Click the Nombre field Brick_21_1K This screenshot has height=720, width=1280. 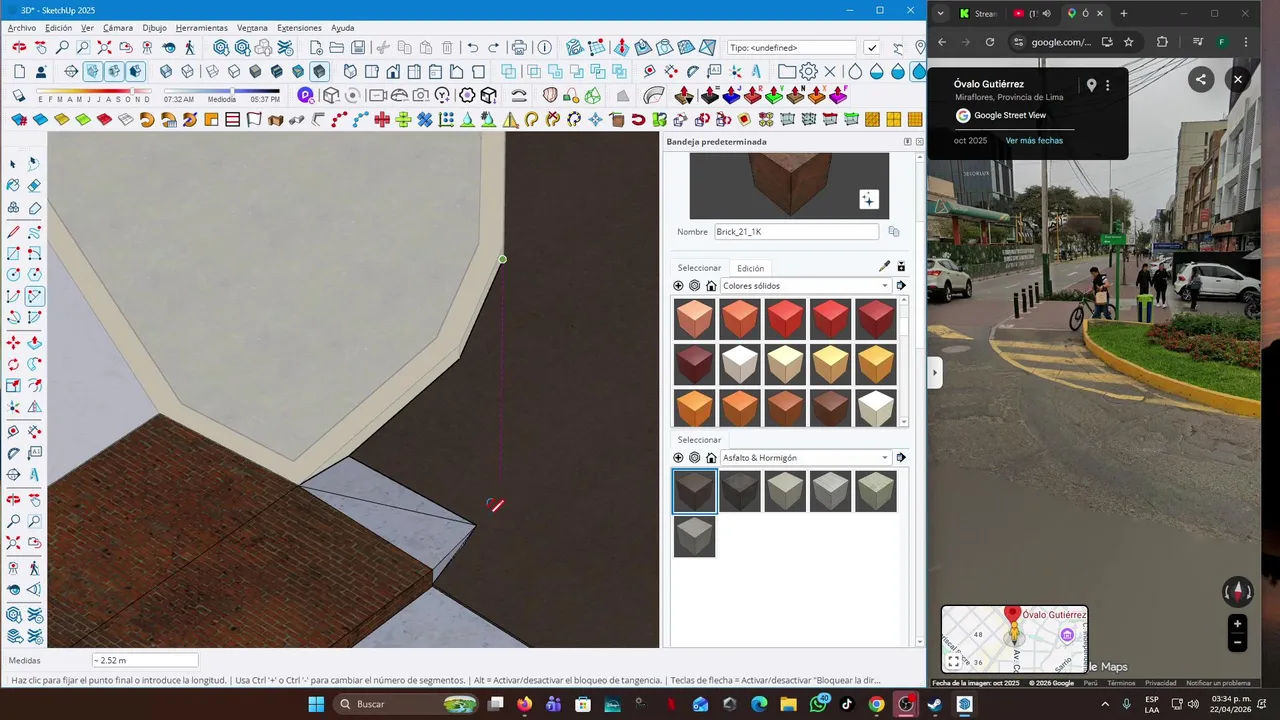point(796,232)
